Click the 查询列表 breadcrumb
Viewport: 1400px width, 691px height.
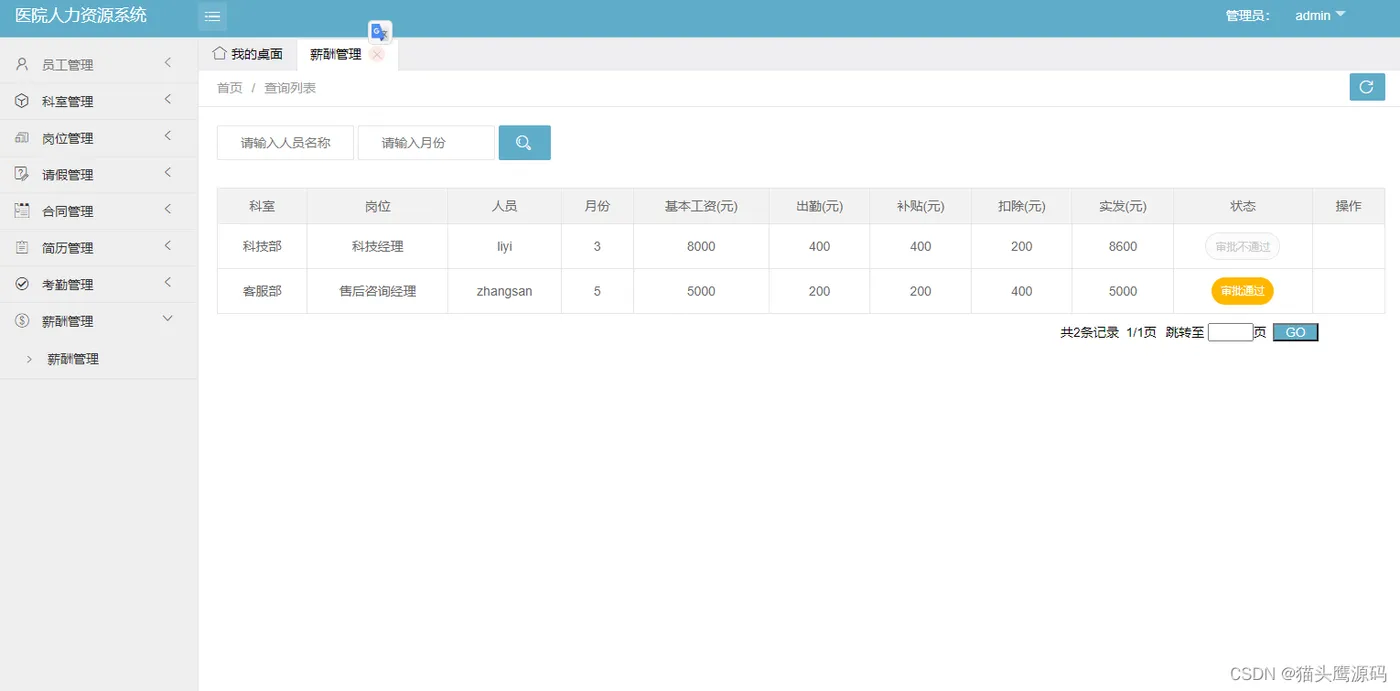[x=290, y=88]
